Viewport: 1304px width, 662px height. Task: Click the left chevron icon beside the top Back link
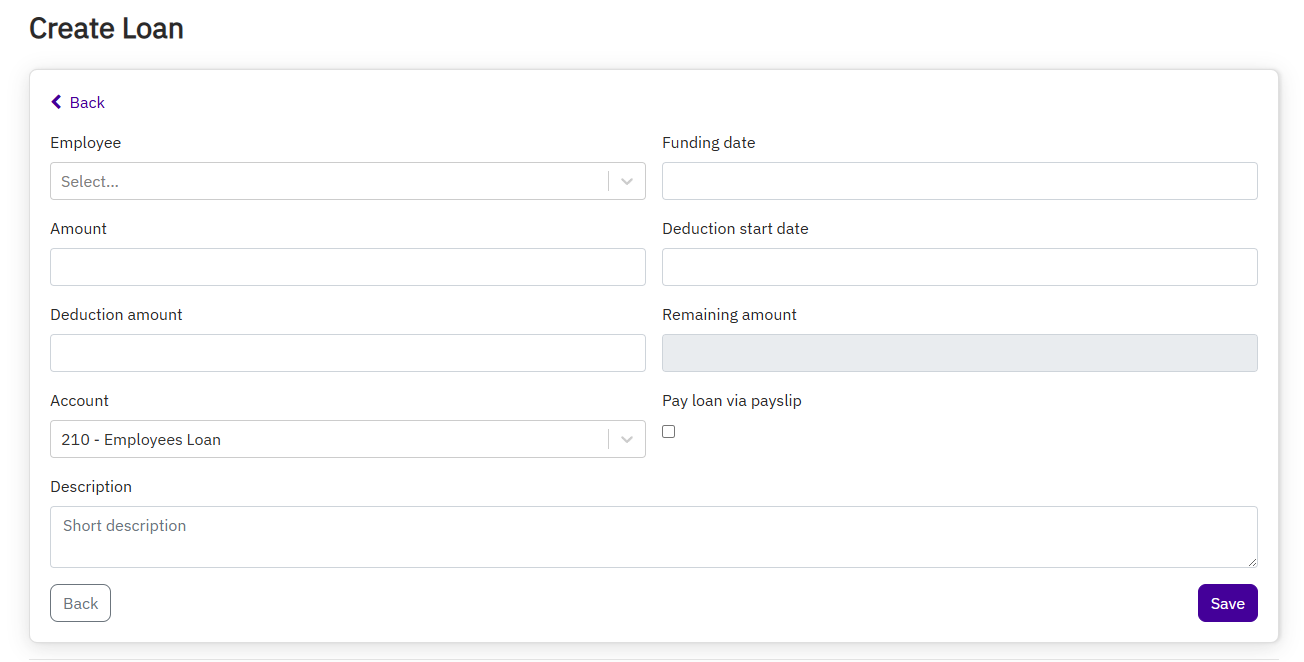click(x=56, y=102)
